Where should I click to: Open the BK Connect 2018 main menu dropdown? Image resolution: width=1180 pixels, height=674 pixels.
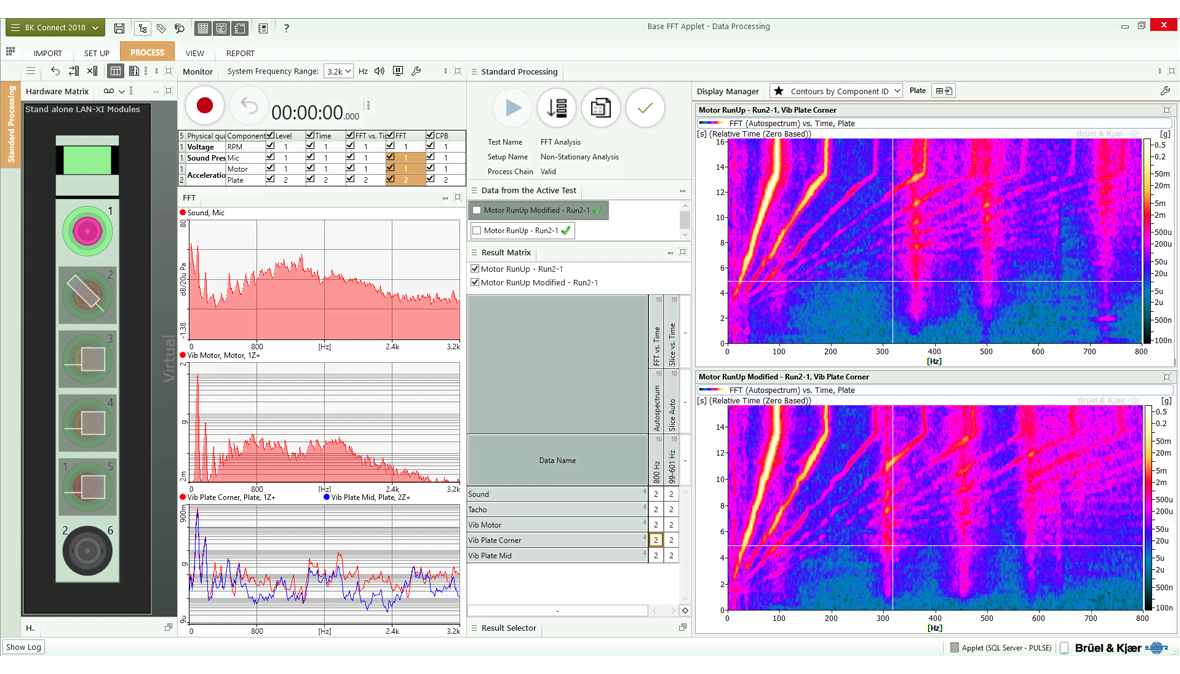coord(55,28)
